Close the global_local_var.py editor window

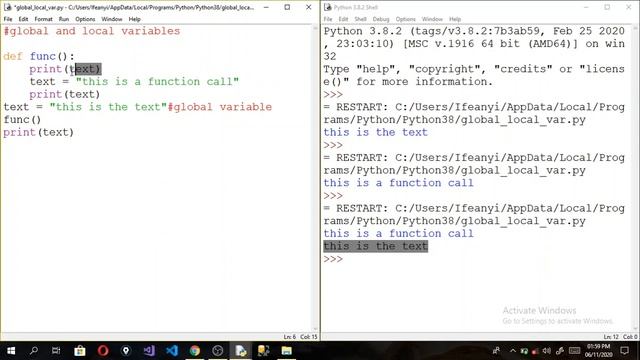pyautogui.click(x=309, y=7)
